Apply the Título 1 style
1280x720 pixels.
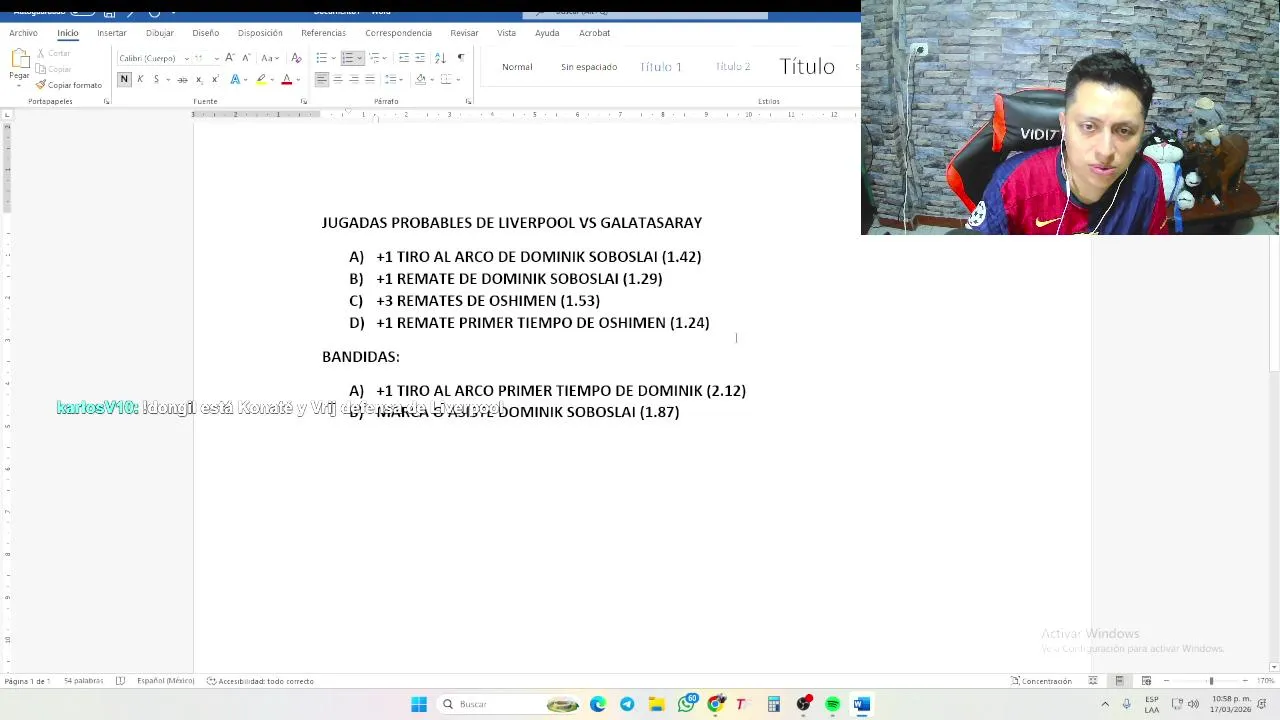[660, 67]
